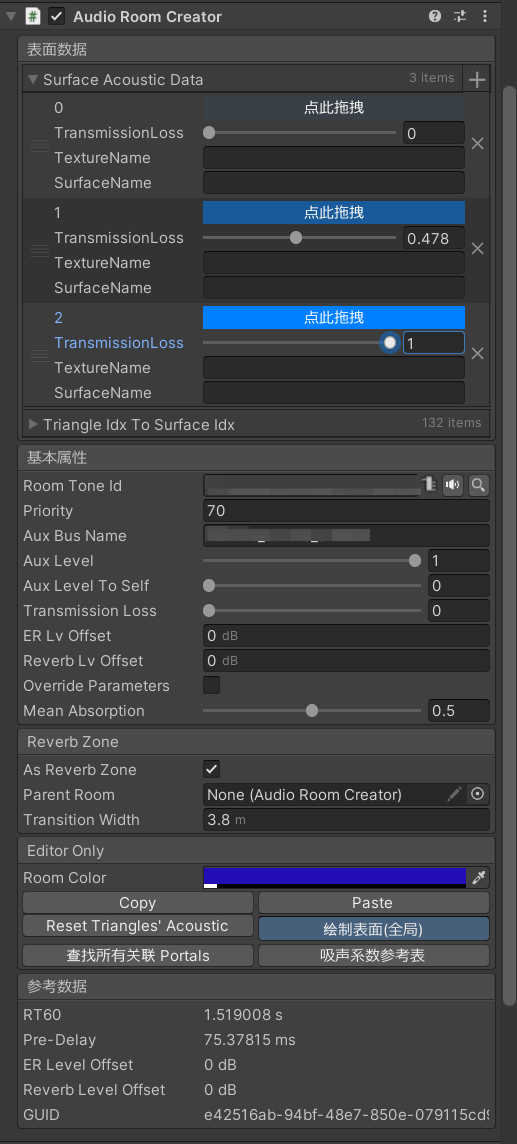Click the 3 items count label
This screenshot has height=1144, width=517.
pyautogui.click(x=432, y=78)
